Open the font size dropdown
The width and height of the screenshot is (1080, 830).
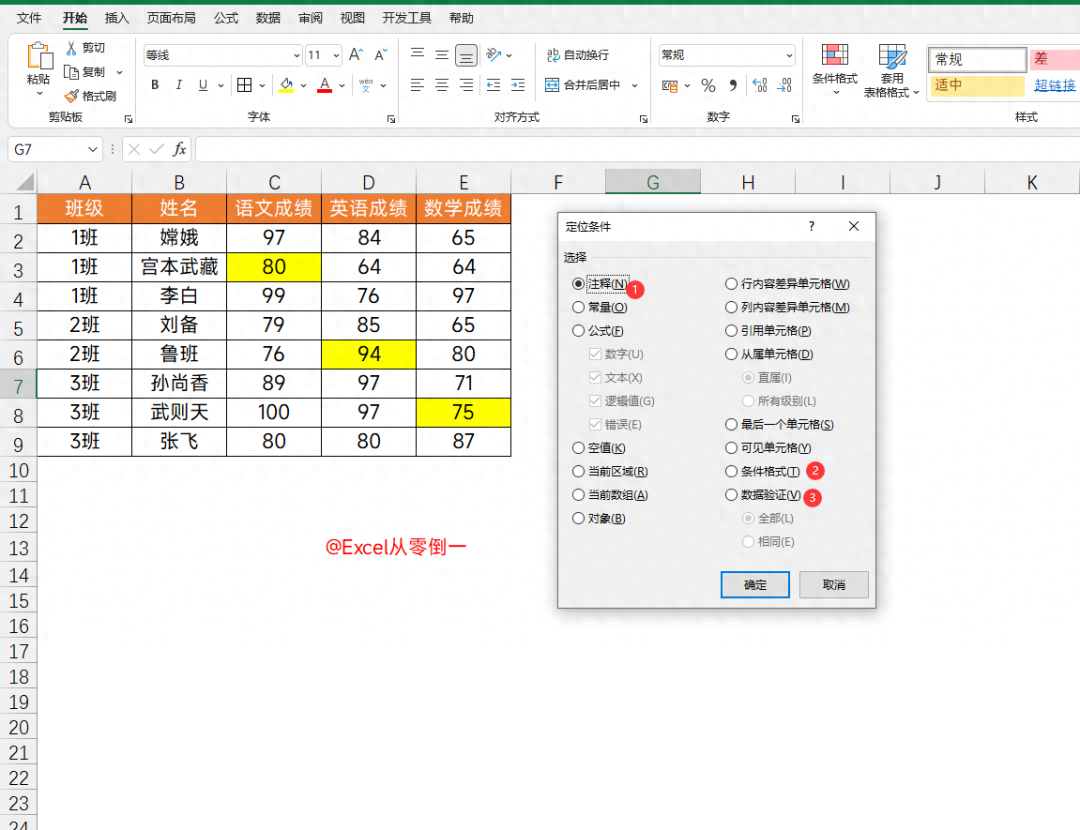[x=336, y=55]
